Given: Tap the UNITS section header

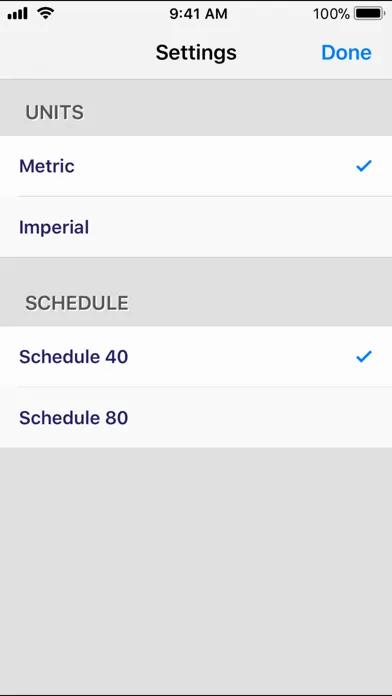Looking at the screenshot, I should [54, 112].
